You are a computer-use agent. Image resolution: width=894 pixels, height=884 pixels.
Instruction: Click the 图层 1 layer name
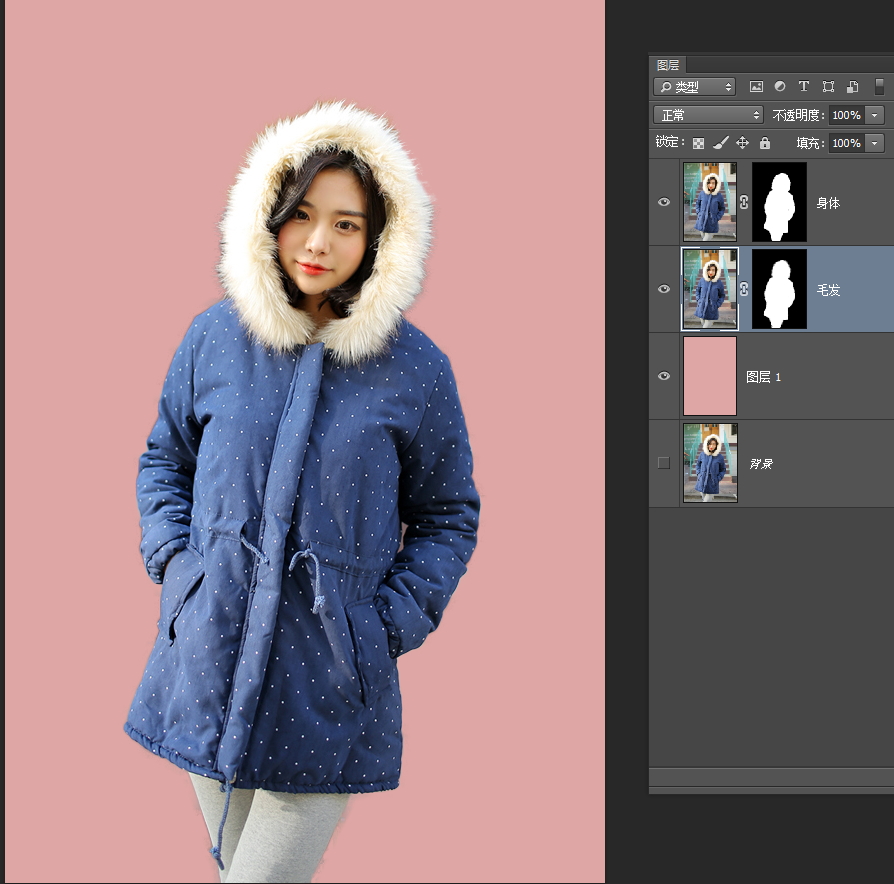763,377
